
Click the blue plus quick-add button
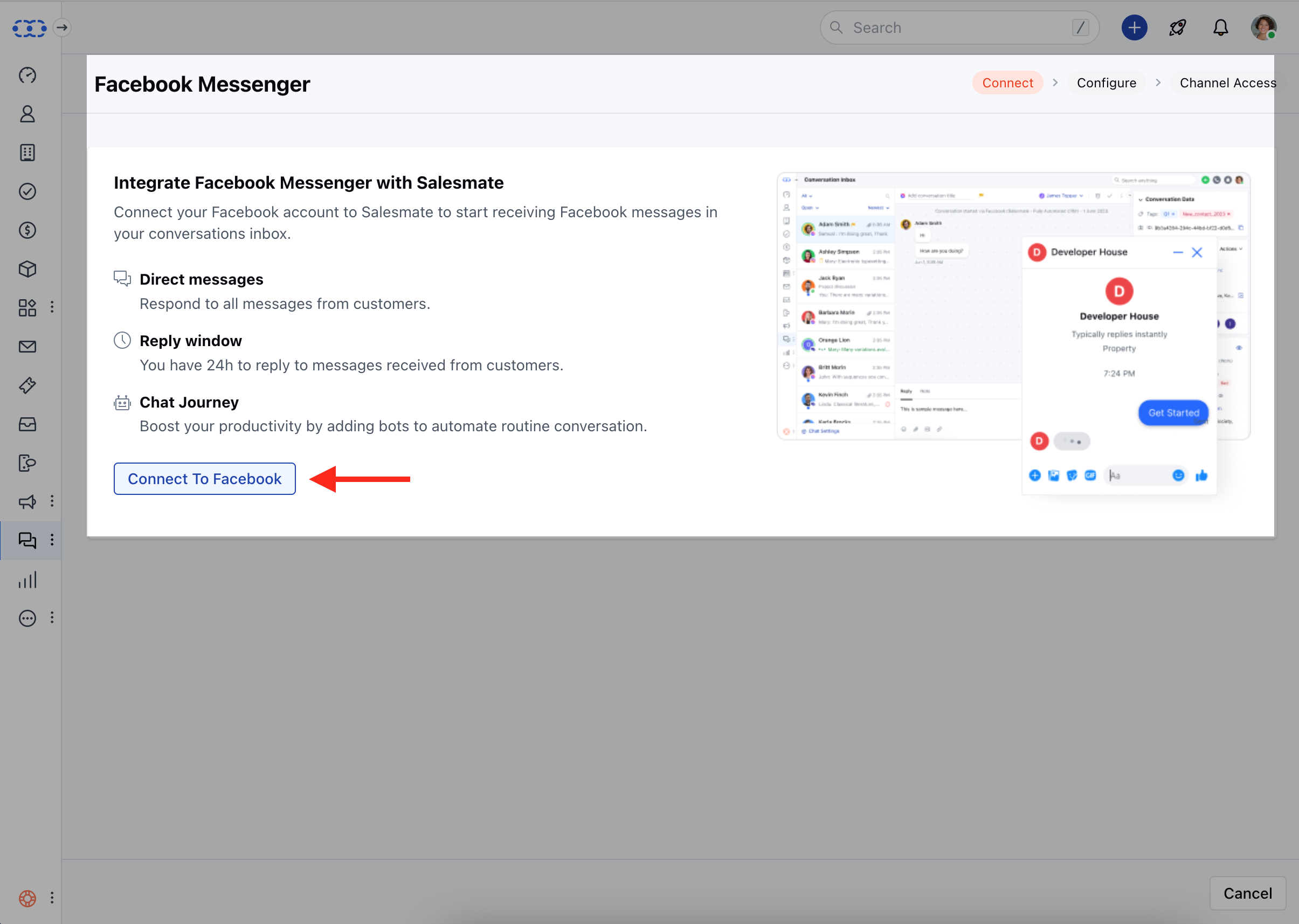1134,27
